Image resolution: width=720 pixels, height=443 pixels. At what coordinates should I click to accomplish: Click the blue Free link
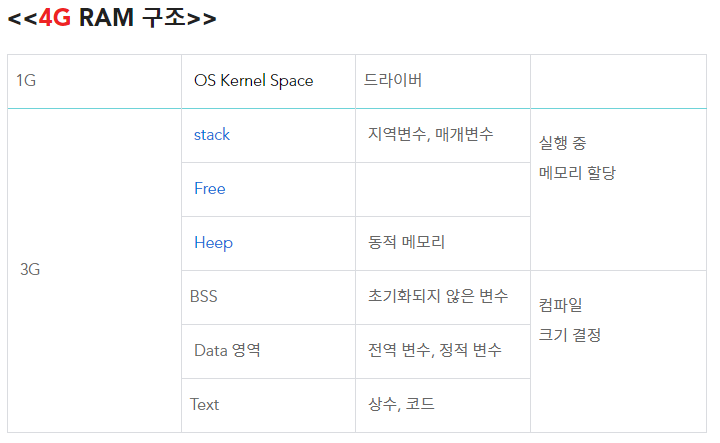[210, 189]
